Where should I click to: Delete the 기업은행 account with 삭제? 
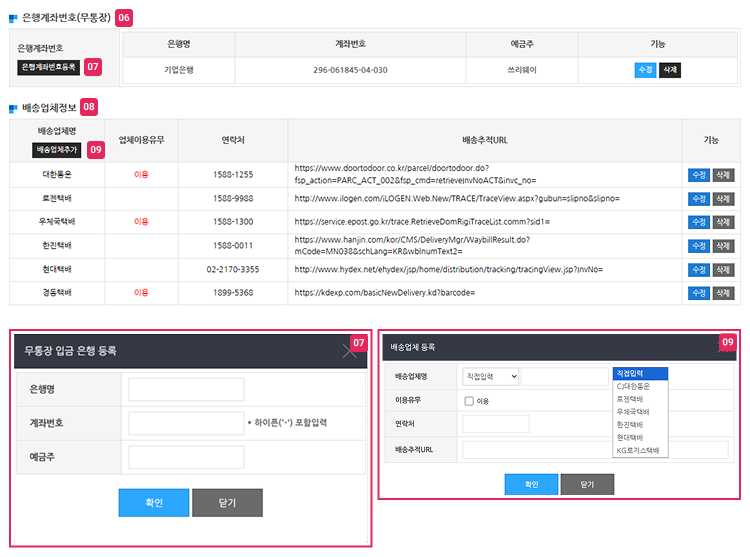pos(670,70)
